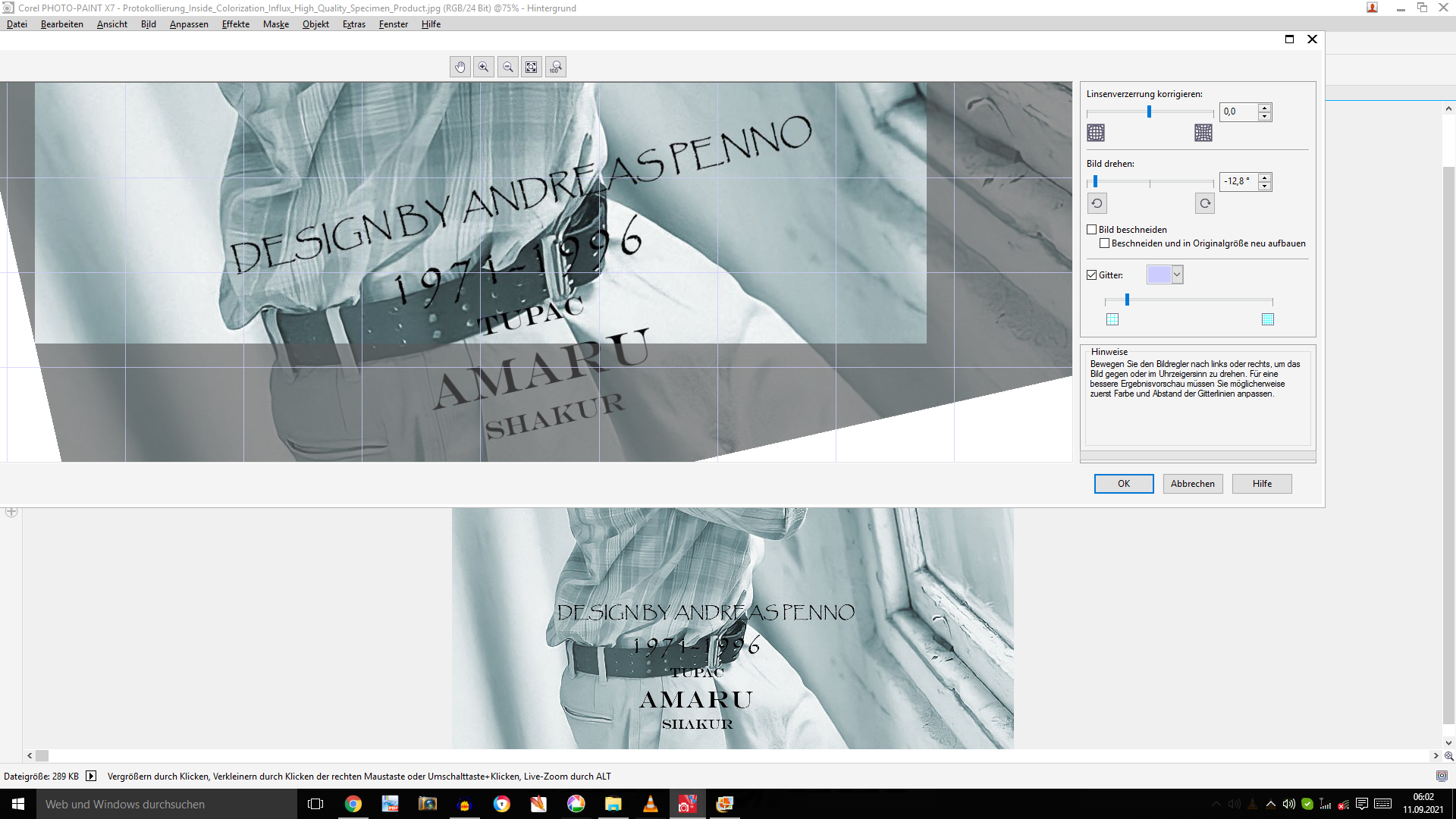Decrease rotation angle with down arrow
The image size is (1456, 819).
(x=1265, y=187)
